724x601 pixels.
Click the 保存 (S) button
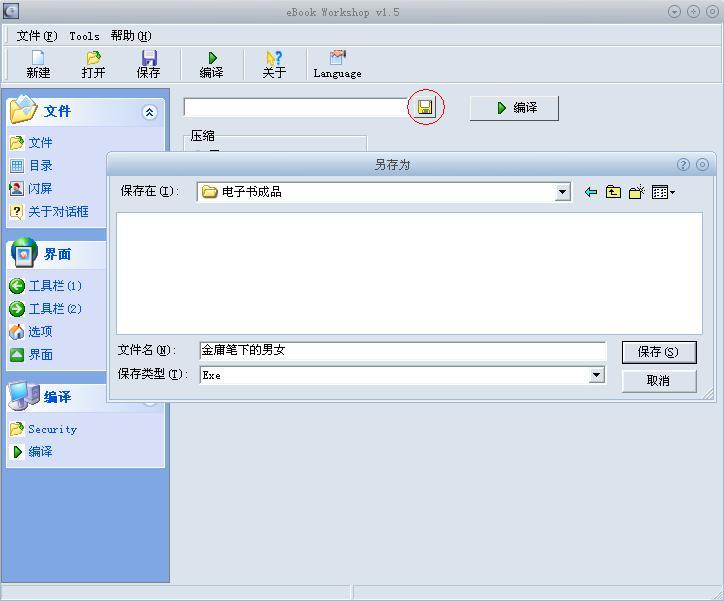tap(659, 352)
